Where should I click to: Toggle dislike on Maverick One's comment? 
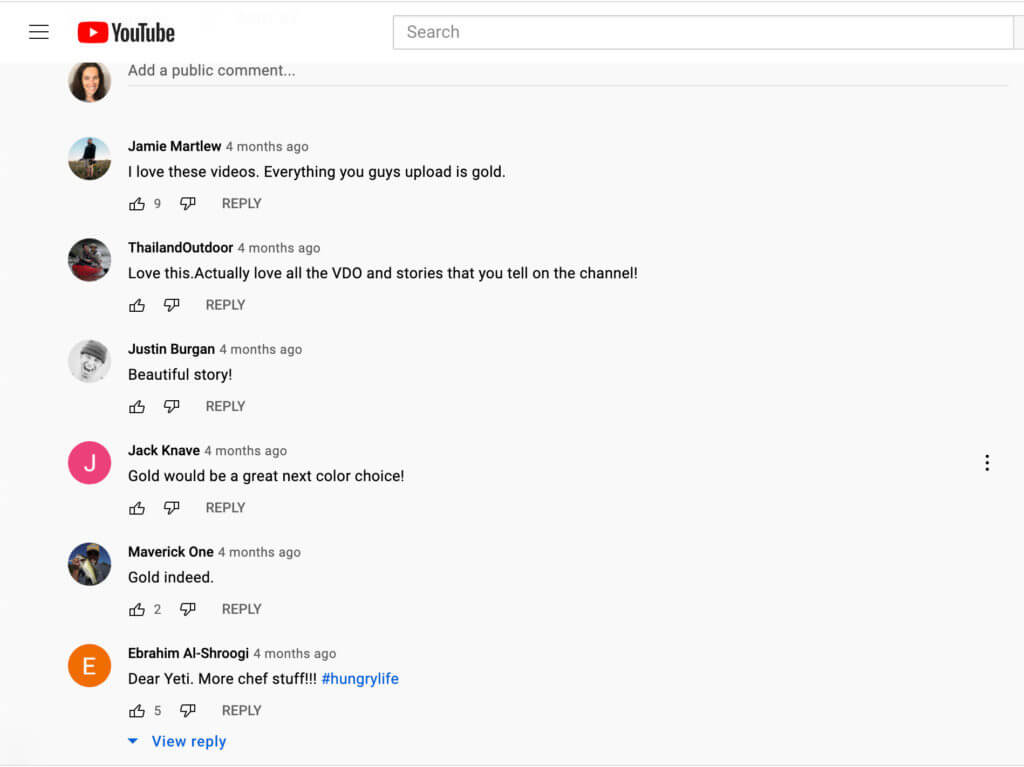coord(188,609)
